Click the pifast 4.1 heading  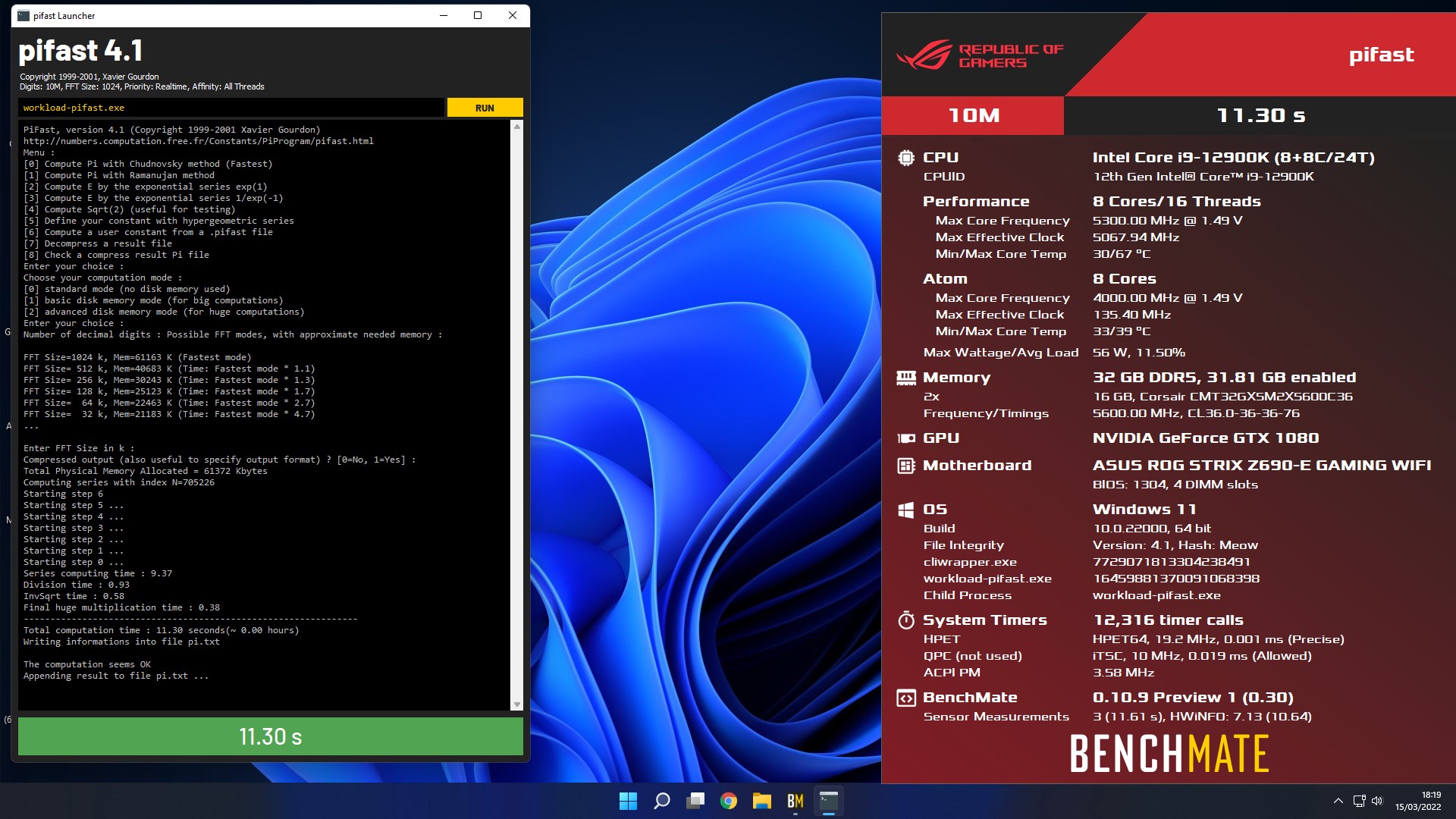(x=80, y=51)
